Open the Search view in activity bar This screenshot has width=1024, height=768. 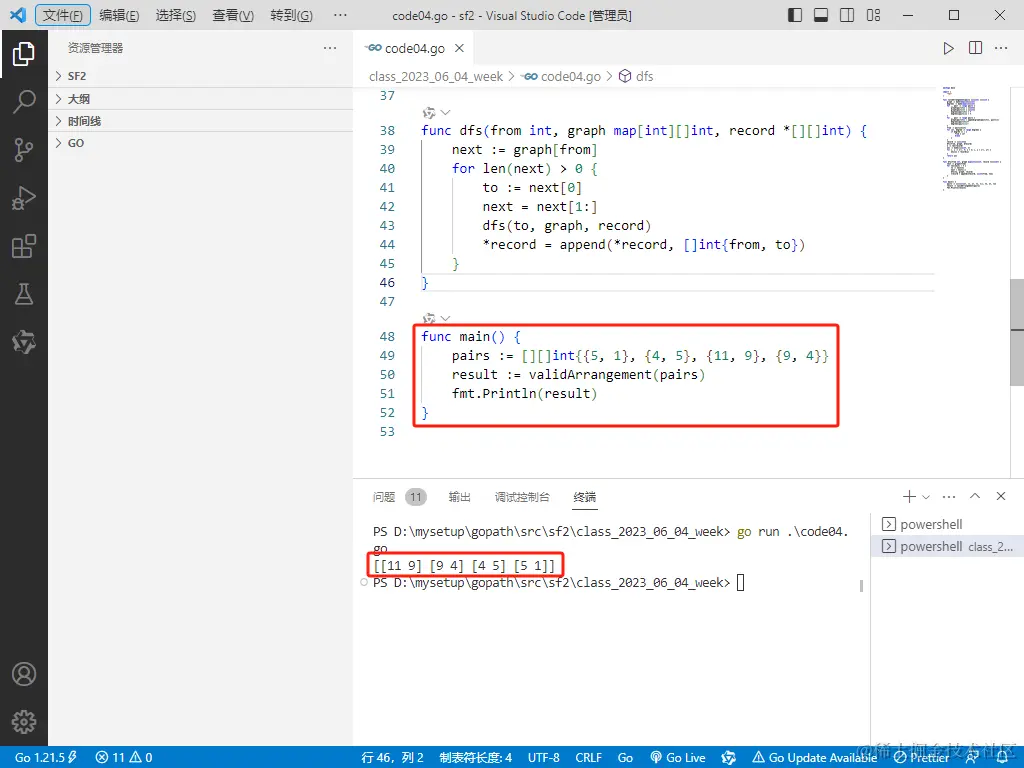[24, 102]
